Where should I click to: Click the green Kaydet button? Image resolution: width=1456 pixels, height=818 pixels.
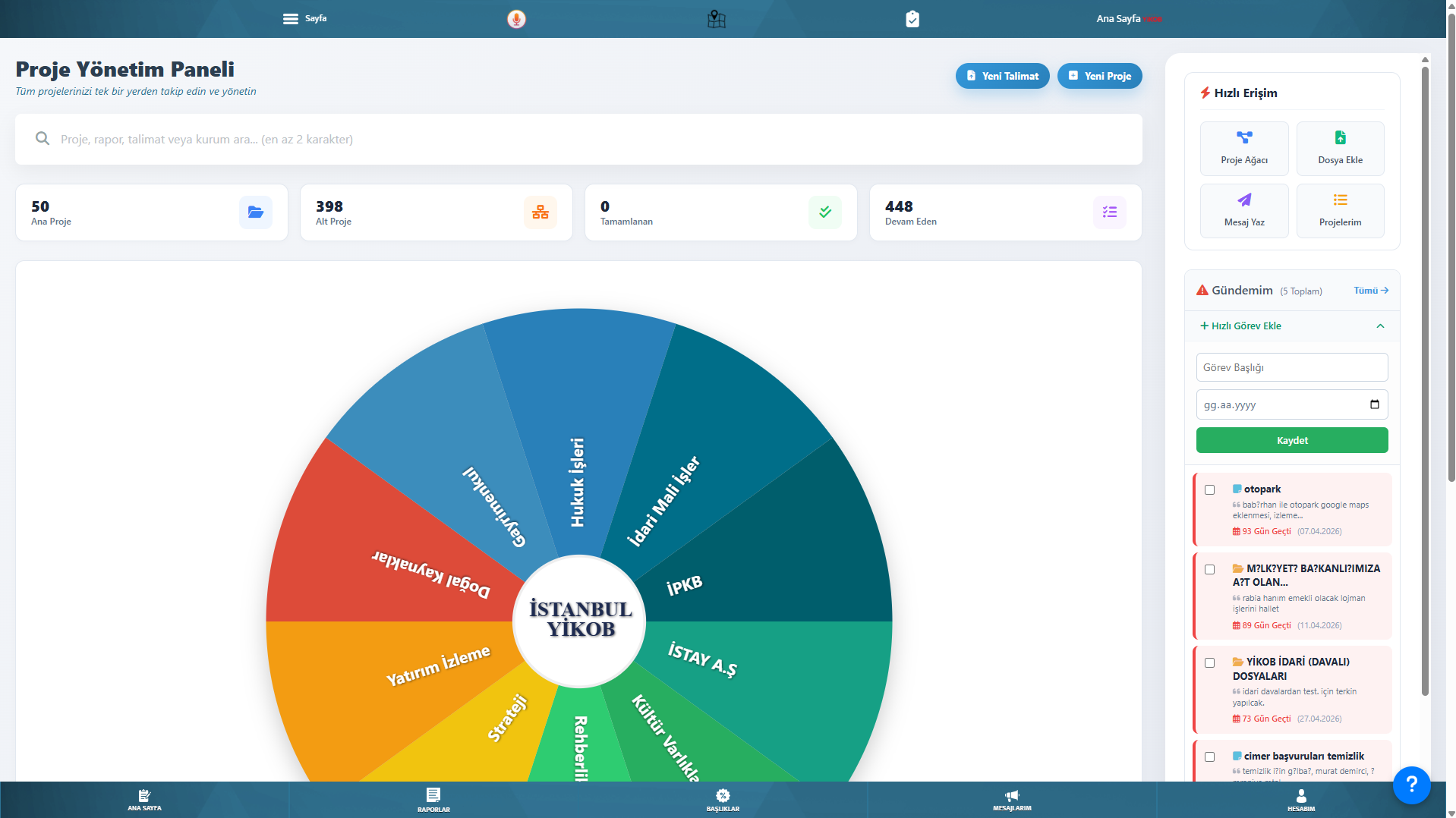click(x=1292, y=440)
